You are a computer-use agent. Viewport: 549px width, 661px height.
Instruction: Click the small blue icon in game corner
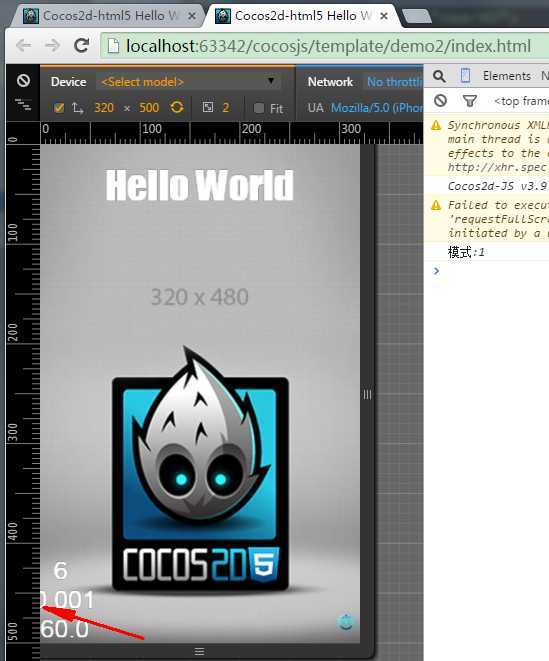pos(346,622)
